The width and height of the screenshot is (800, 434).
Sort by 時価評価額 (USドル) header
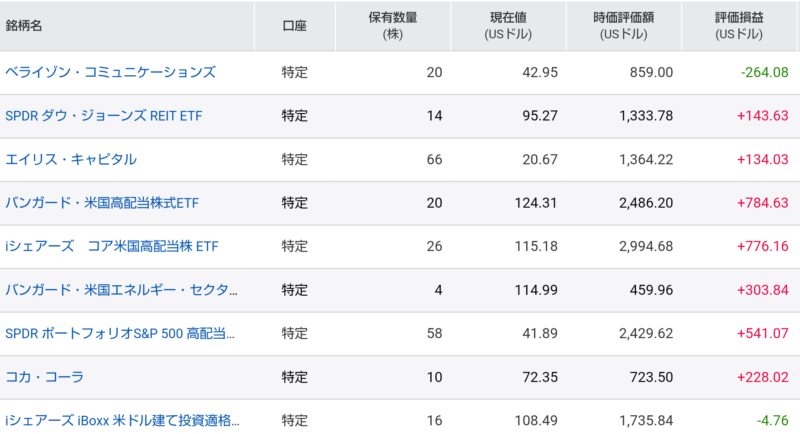623,25
